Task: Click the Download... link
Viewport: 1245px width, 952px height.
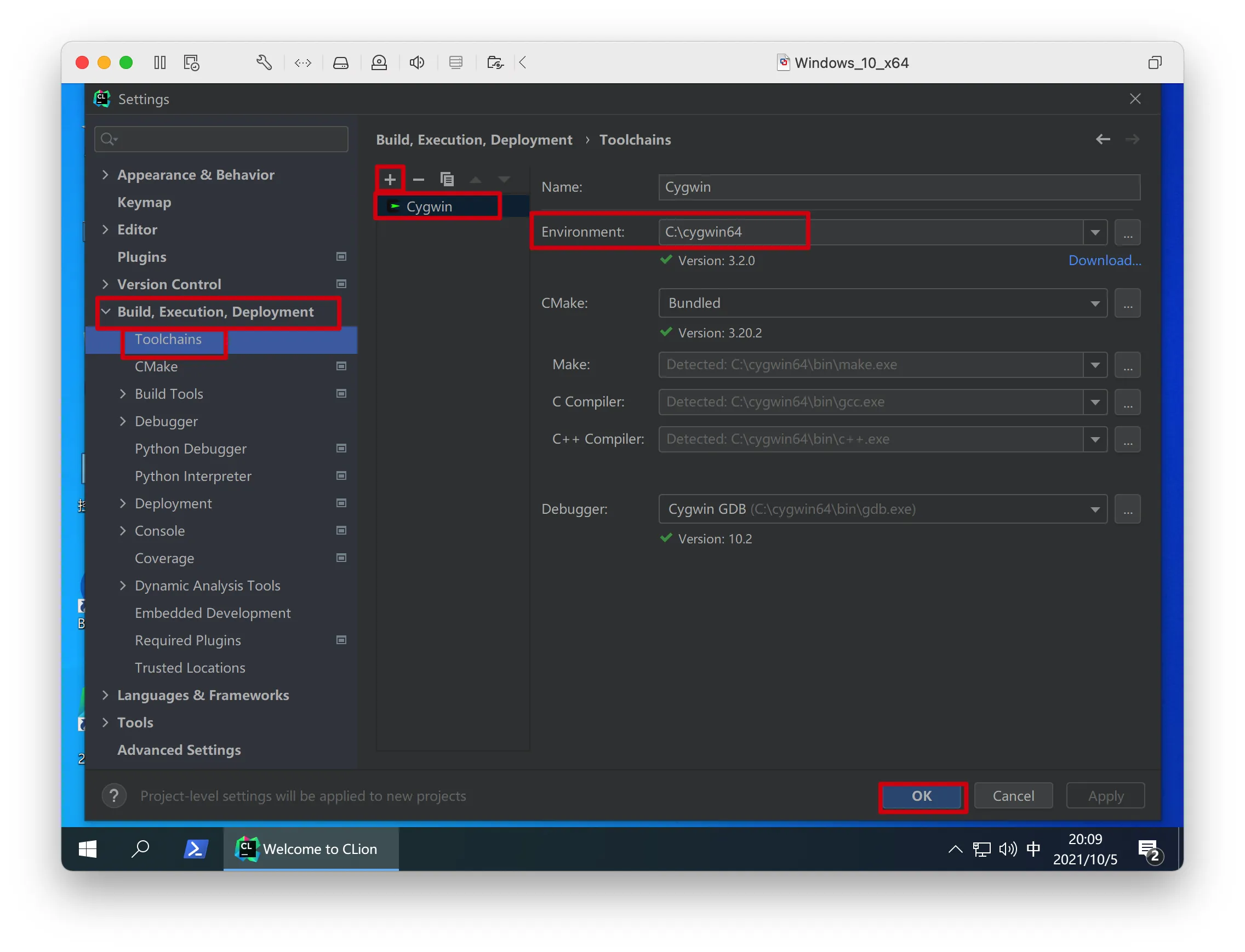Action: [1104, 260]
